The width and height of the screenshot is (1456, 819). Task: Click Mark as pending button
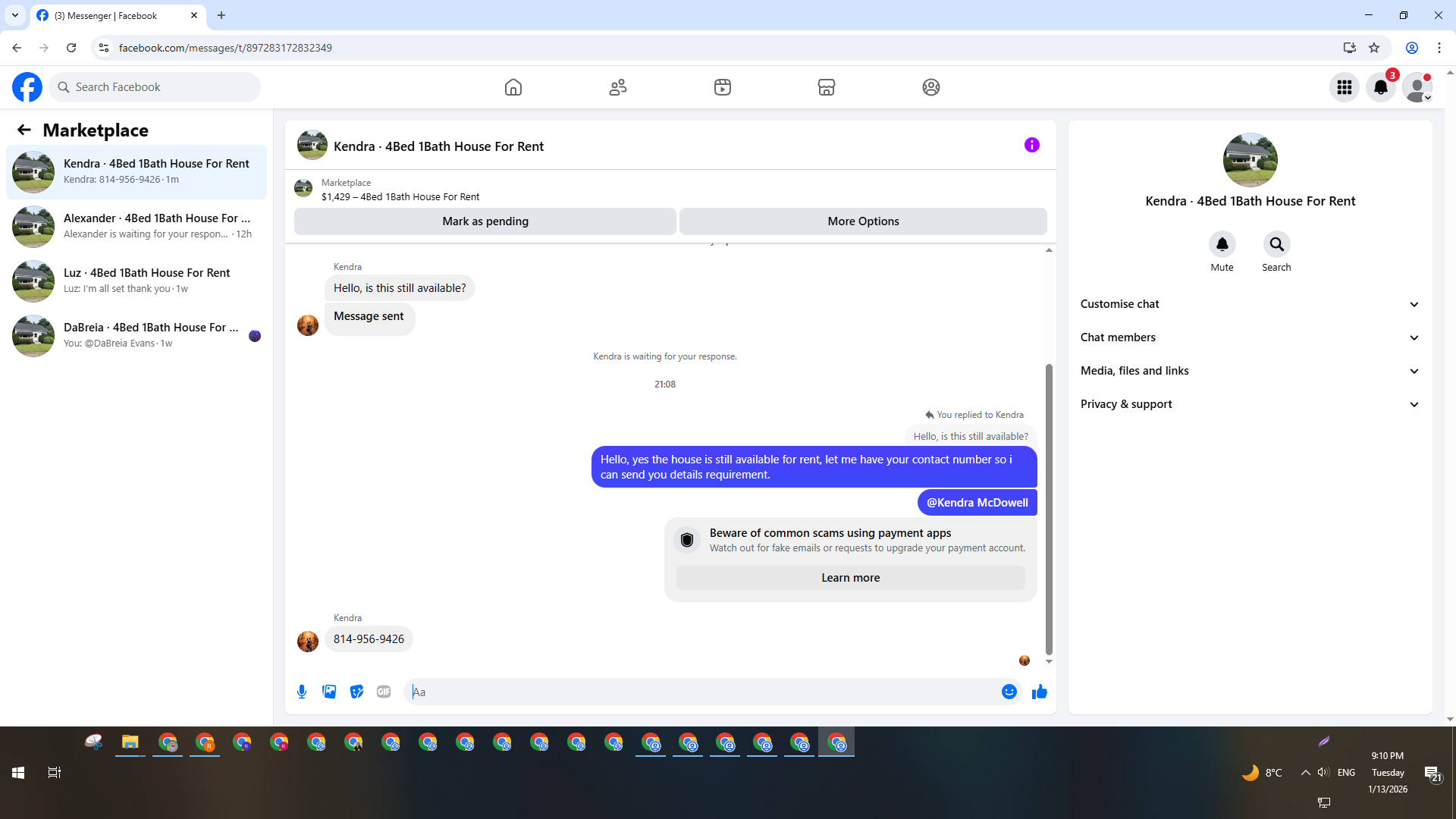point(485,221)
